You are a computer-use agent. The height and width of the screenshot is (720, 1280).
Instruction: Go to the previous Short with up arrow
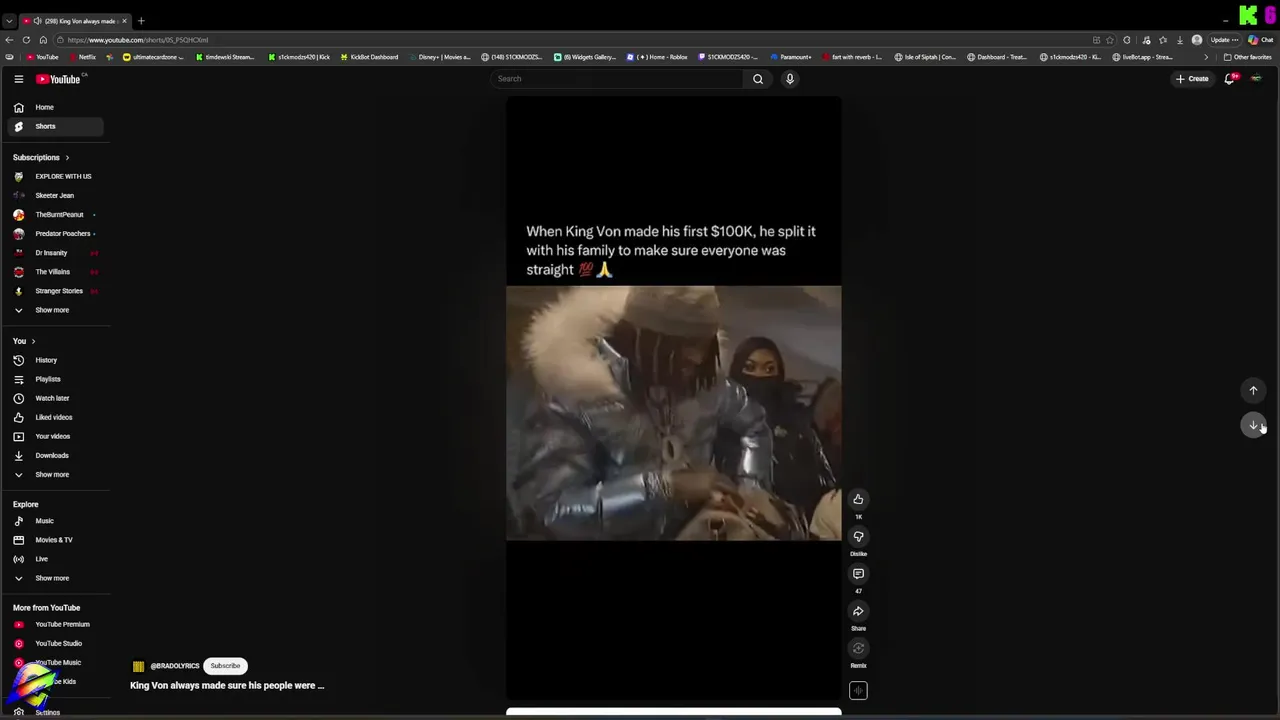(1253, 391)
